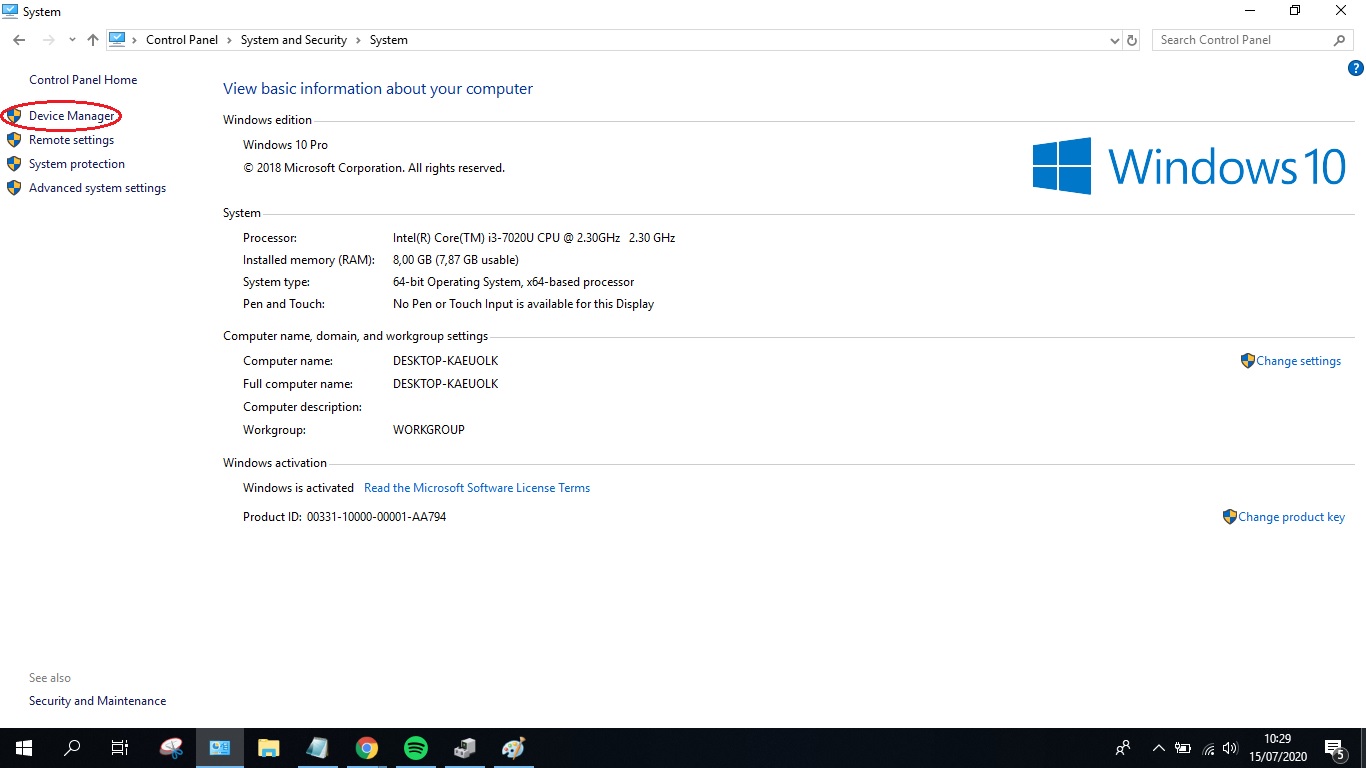Click the WORKGROUP value

coord(429,430)
